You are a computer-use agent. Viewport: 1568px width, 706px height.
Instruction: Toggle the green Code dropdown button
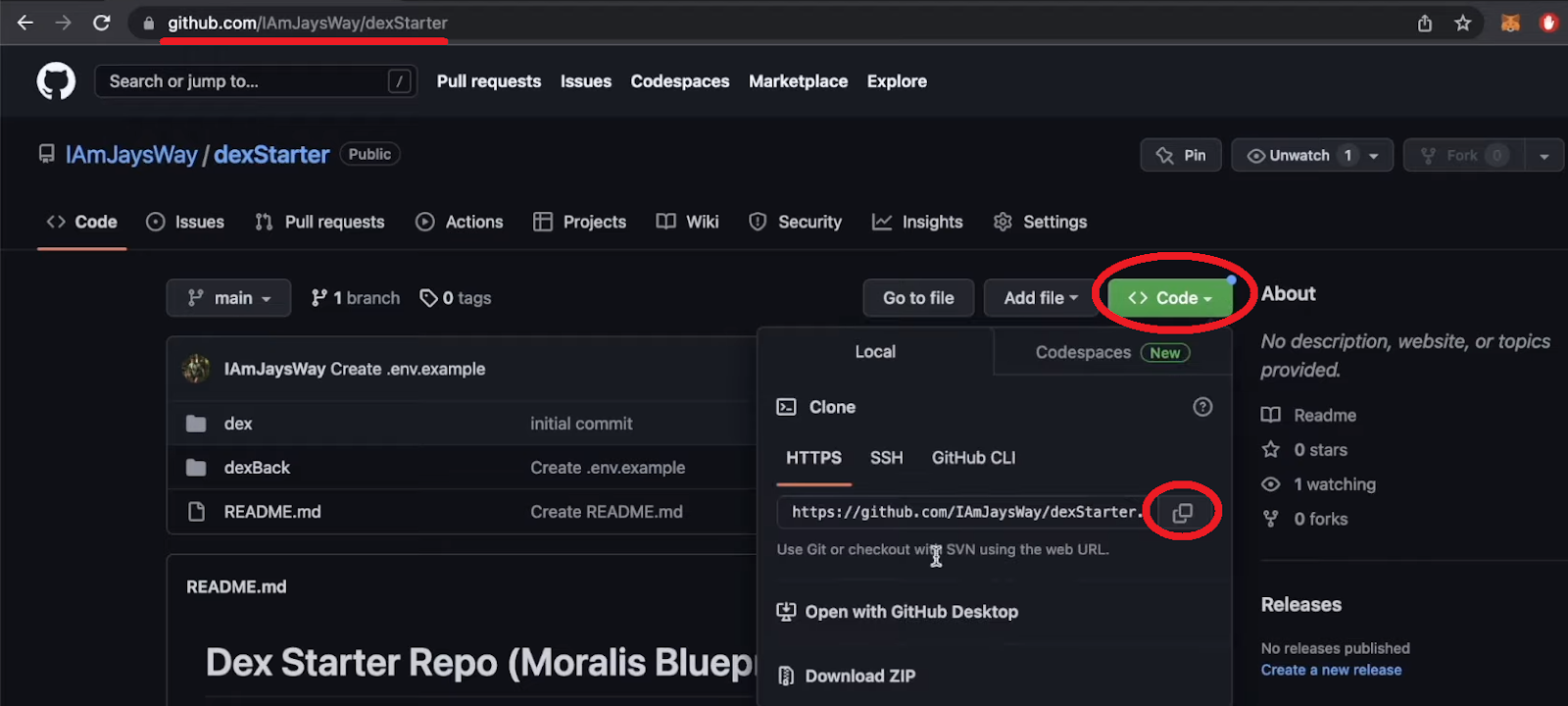[x=1169, y=298]
